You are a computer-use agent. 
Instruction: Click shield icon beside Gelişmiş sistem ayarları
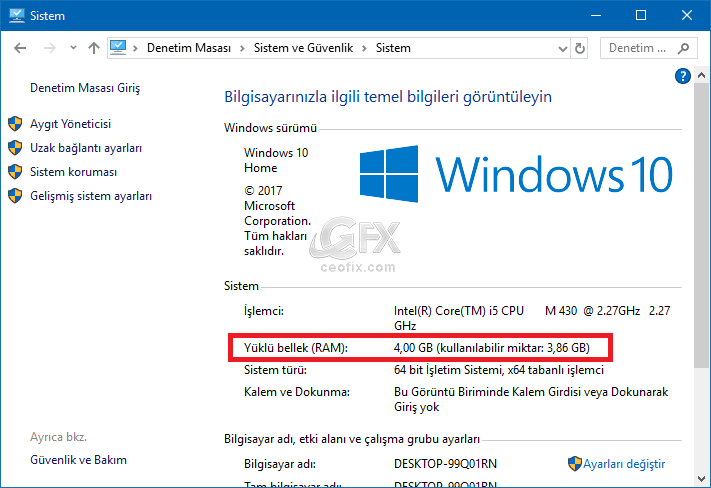pos(15,195)
